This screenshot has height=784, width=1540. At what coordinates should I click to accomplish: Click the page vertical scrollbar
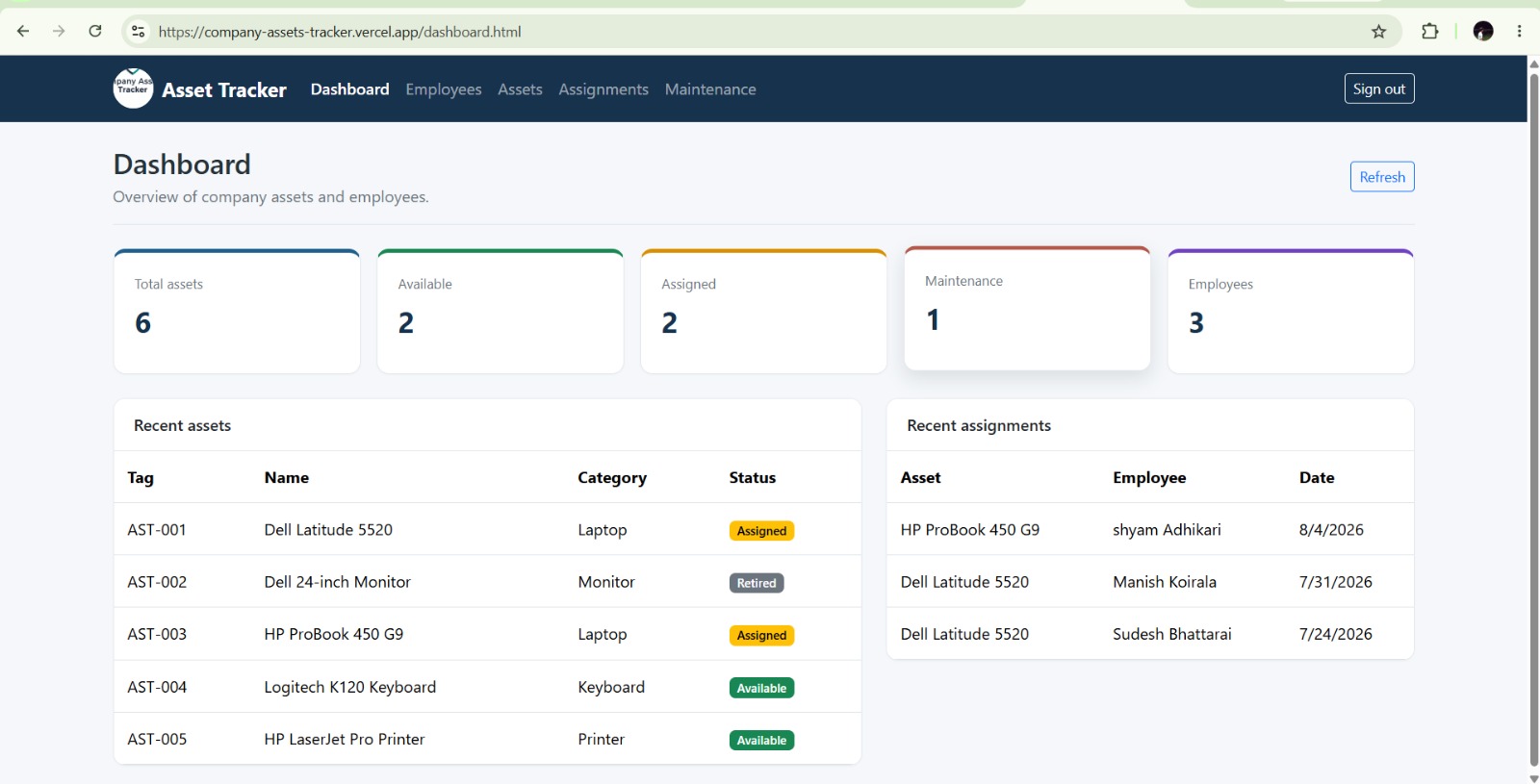pos(1533,418)
